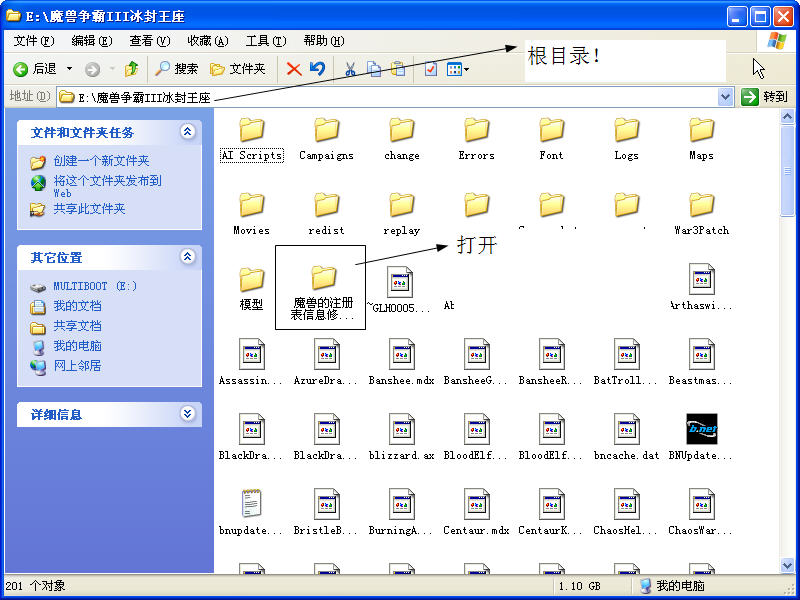800x600 pixels.
Task: Open the 搜索 search tool
Action: pos(176,69)
